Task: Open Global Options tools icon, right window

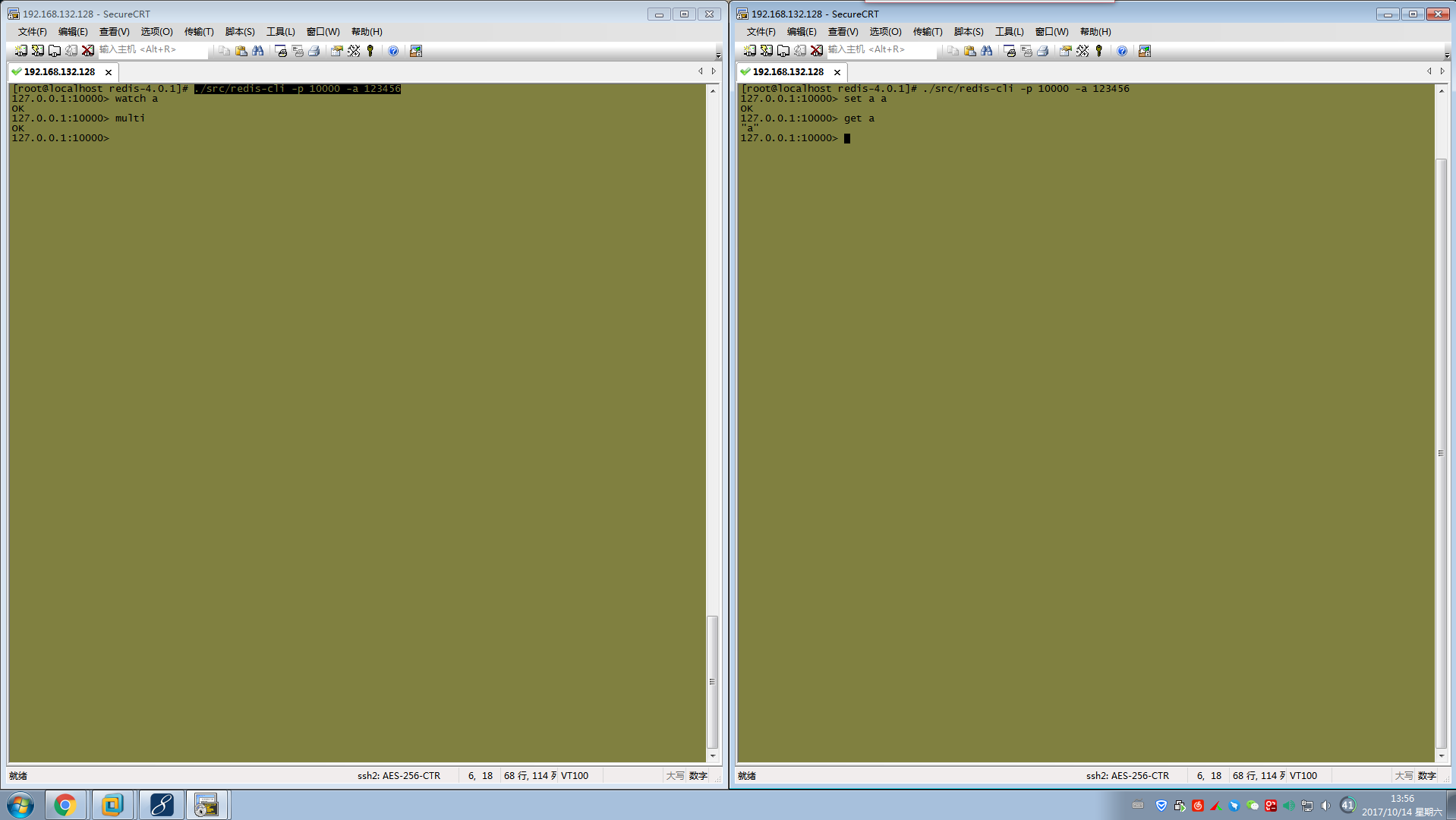Action: (x=1083, y=51)
